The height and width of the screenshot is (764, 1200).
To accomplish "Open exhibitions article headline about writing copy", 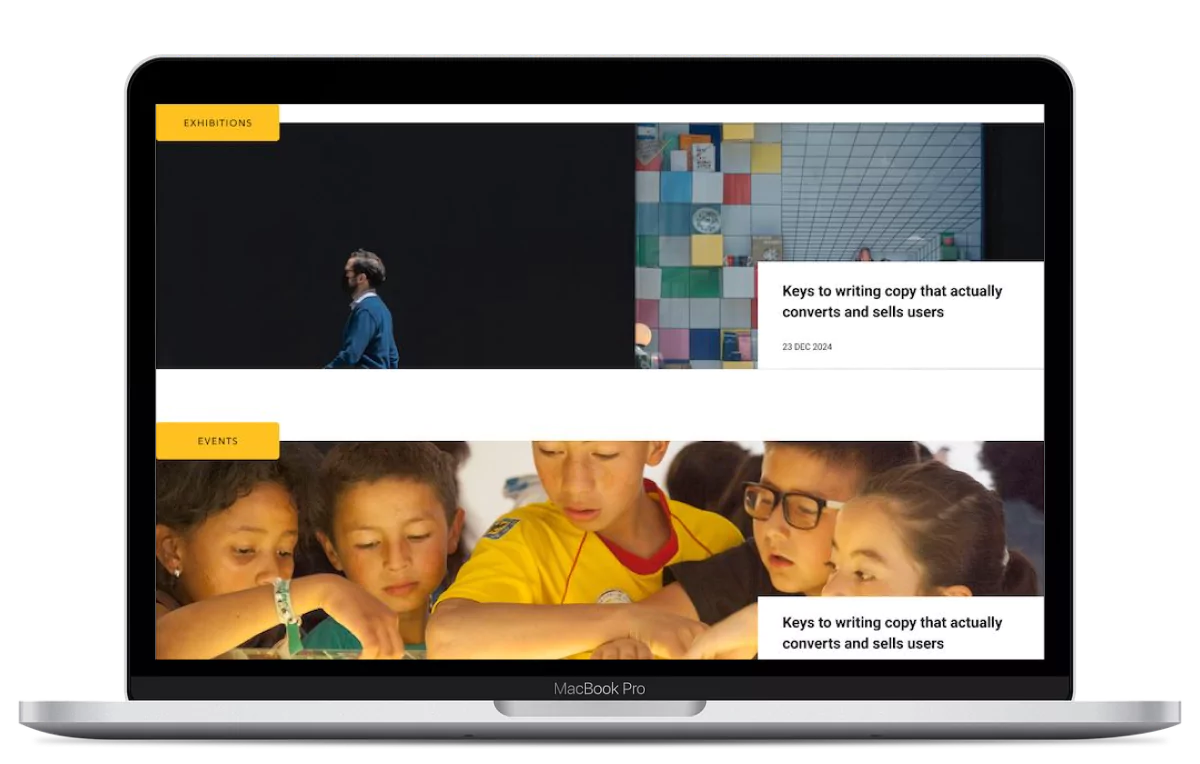I will click(x=892, y=301).
